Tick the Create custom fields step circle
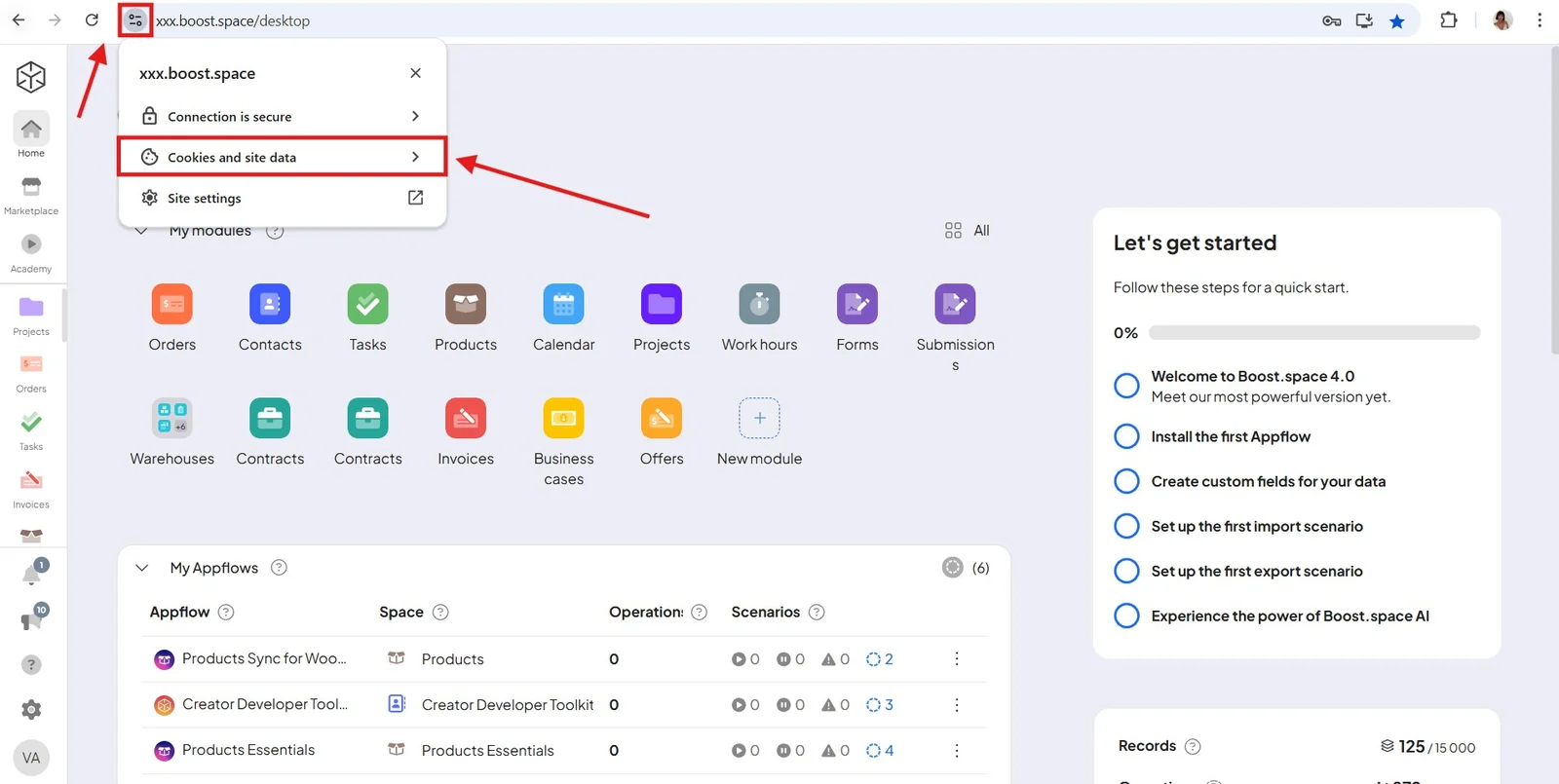 pyautogui.click(x=1126, y=481)
